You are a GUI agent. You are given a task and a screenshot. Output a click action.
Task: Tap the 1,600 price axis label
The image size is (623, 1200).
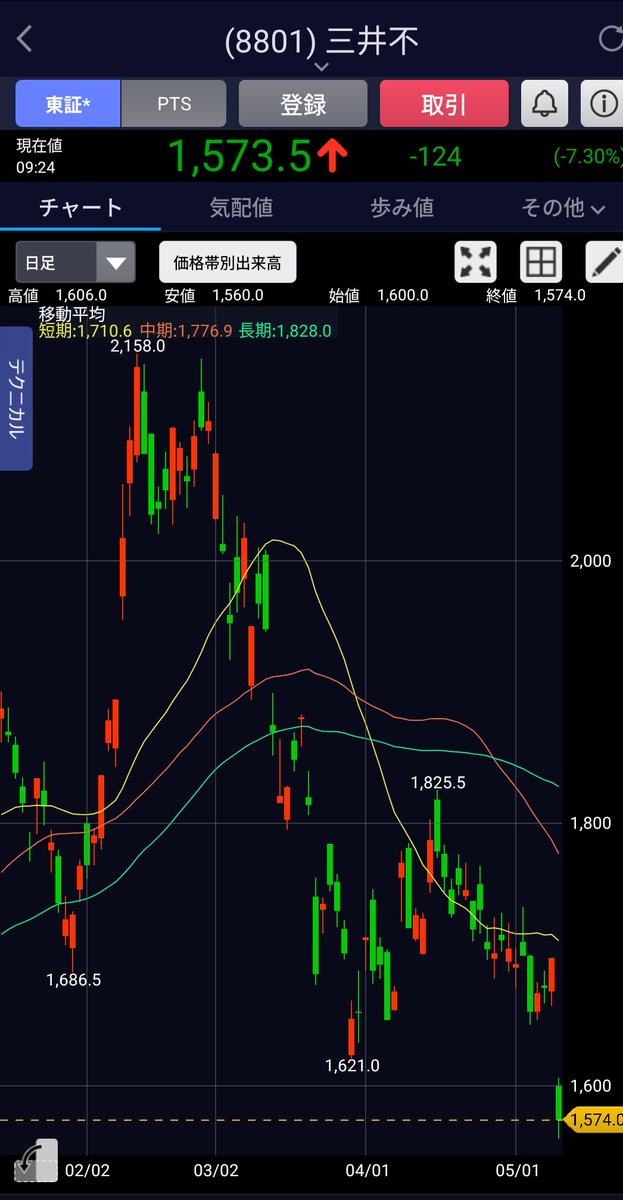590,1086
